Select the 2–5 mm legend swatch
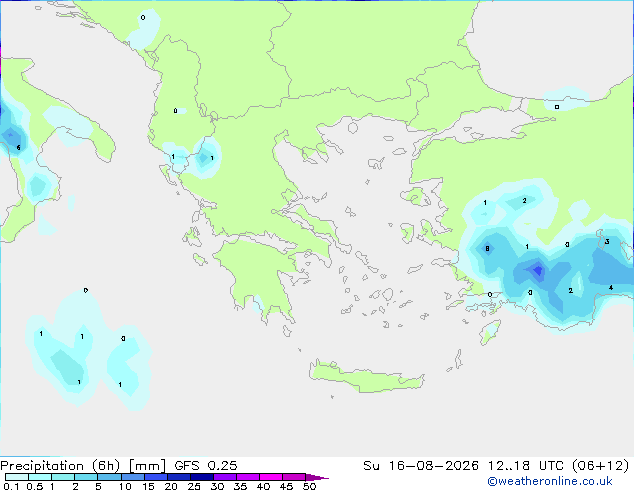 86,477
